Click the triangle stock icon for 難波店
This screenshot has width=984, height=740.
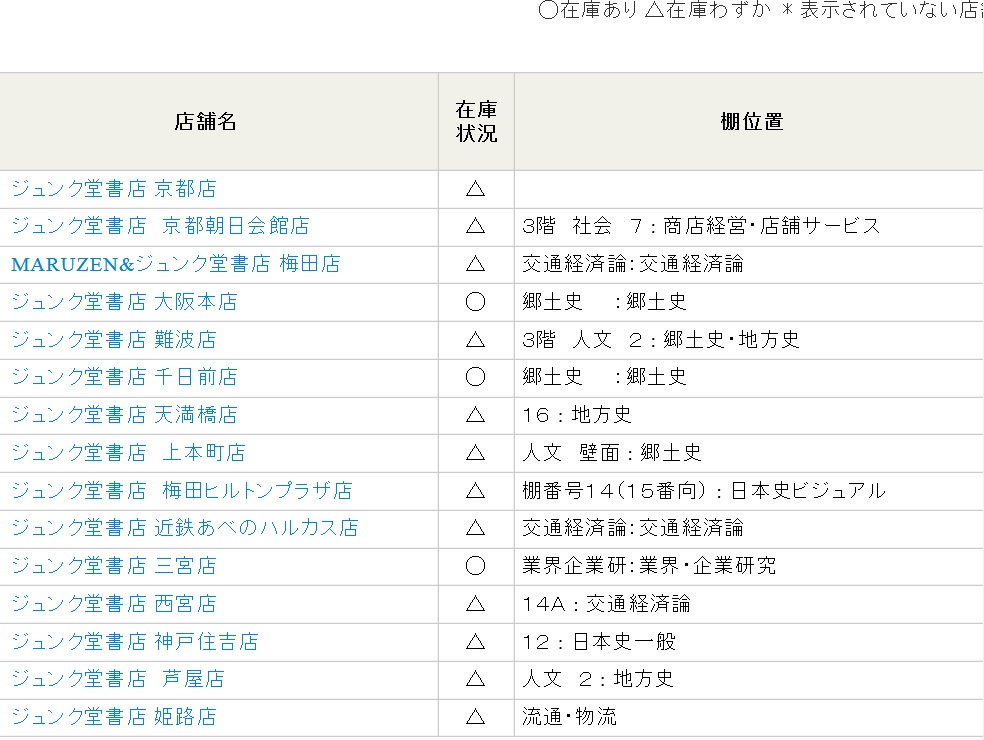pyautogui.click(x=476, y=340)
